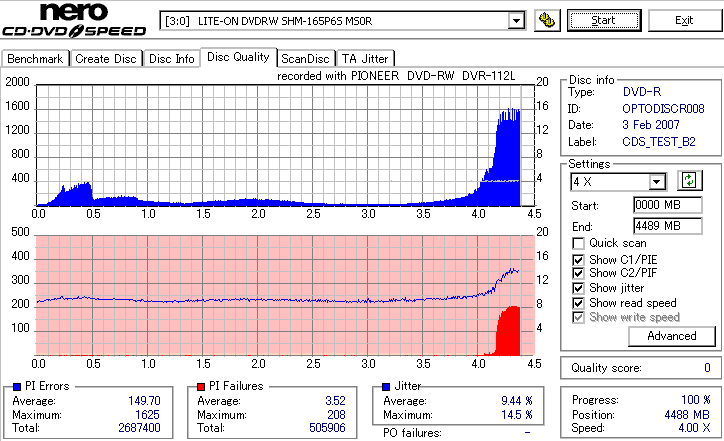Click the drive options tool icon

click(547, 21)
